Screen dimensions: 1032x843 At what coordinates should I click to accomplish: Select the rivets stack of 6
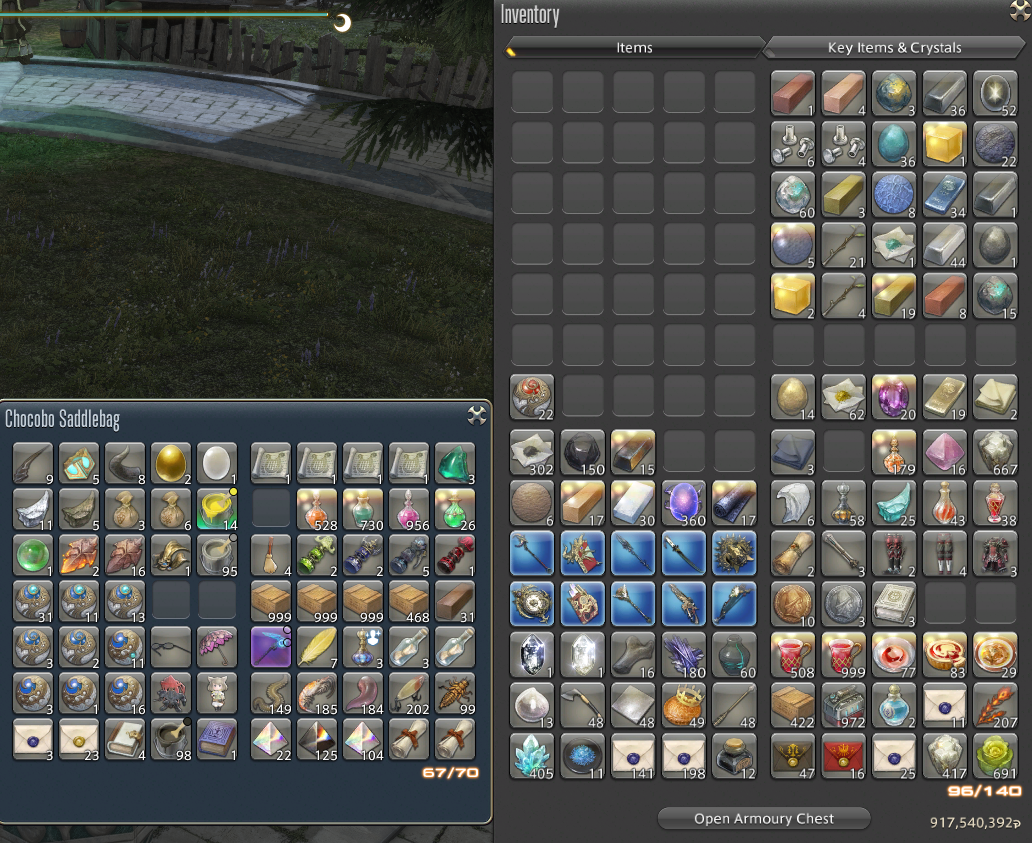click(792, 144)
